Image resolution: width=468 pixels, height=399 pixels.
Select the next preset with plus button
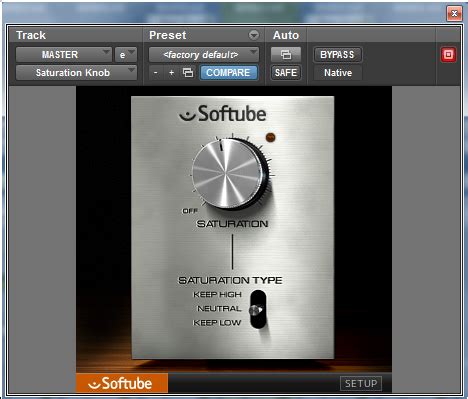tap(171, 73)
